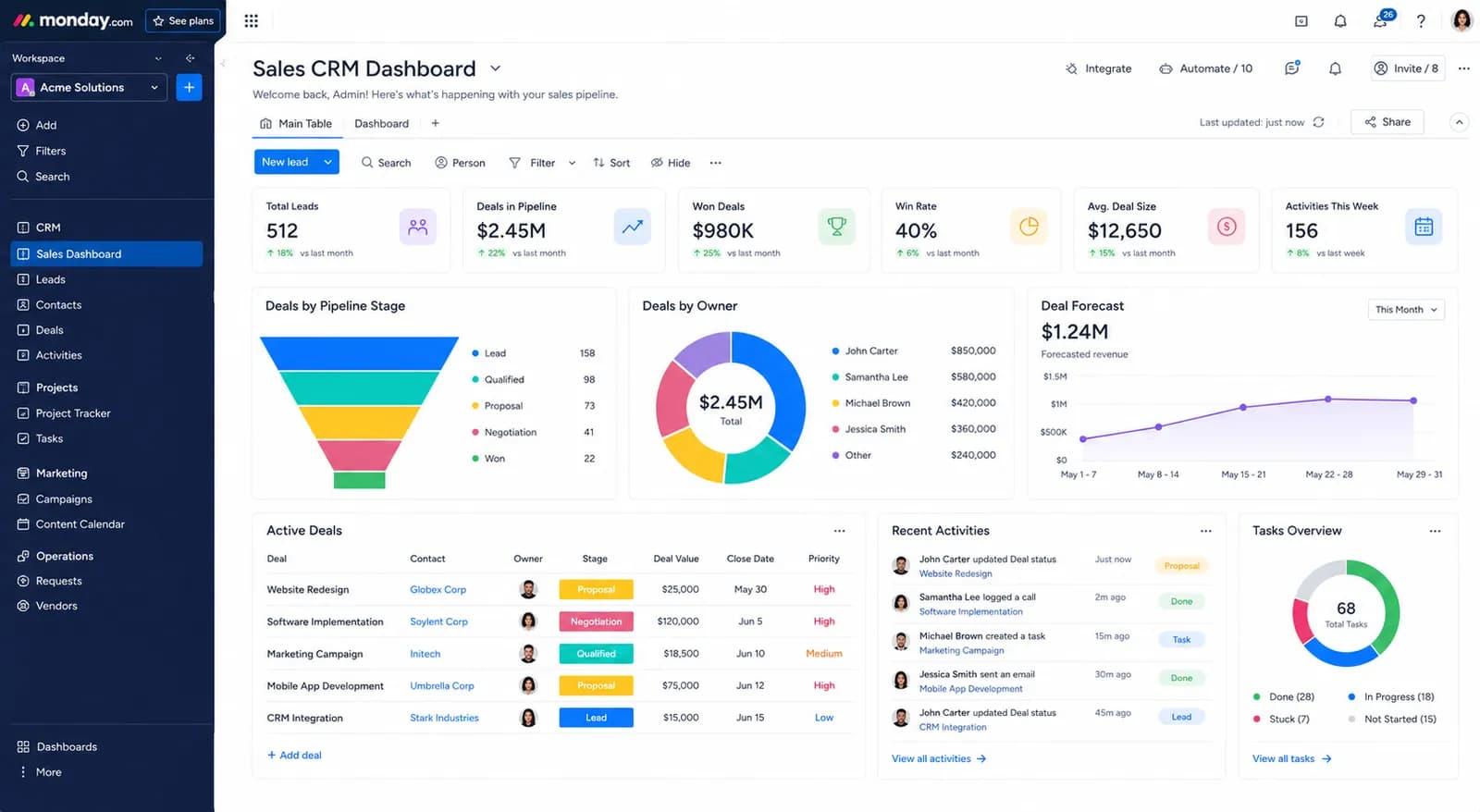
Task: Click the John Carter blue legend dot
Action: [x=835, y=351]
